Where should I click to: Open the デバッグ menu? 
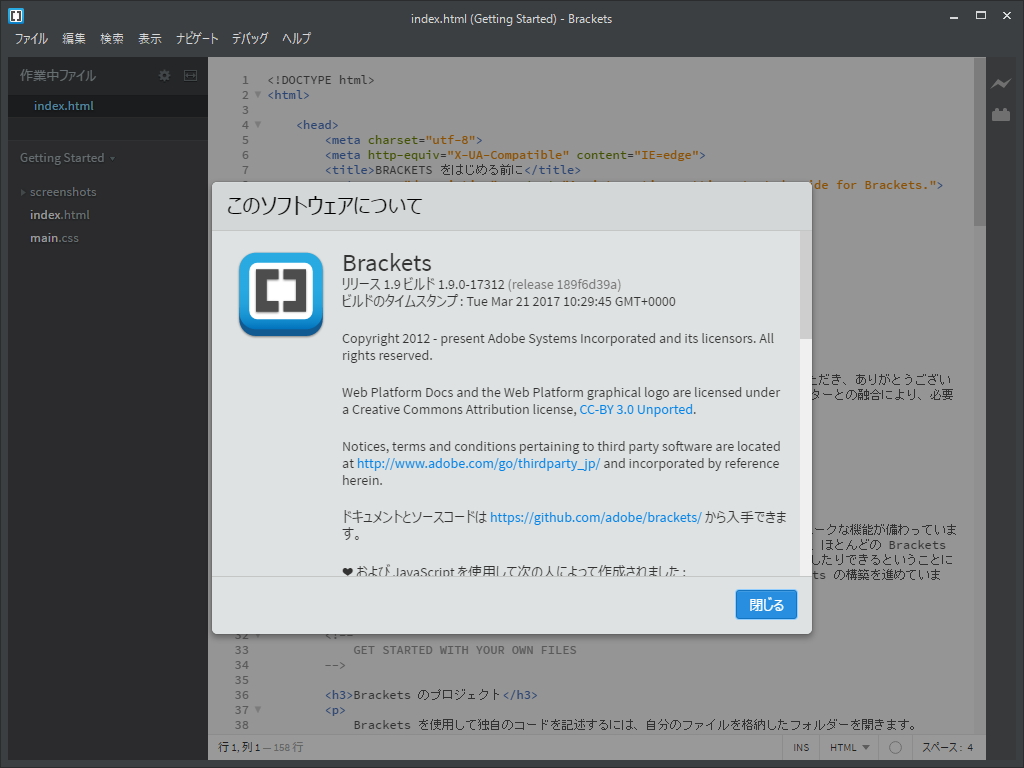(x=249, y=38)
